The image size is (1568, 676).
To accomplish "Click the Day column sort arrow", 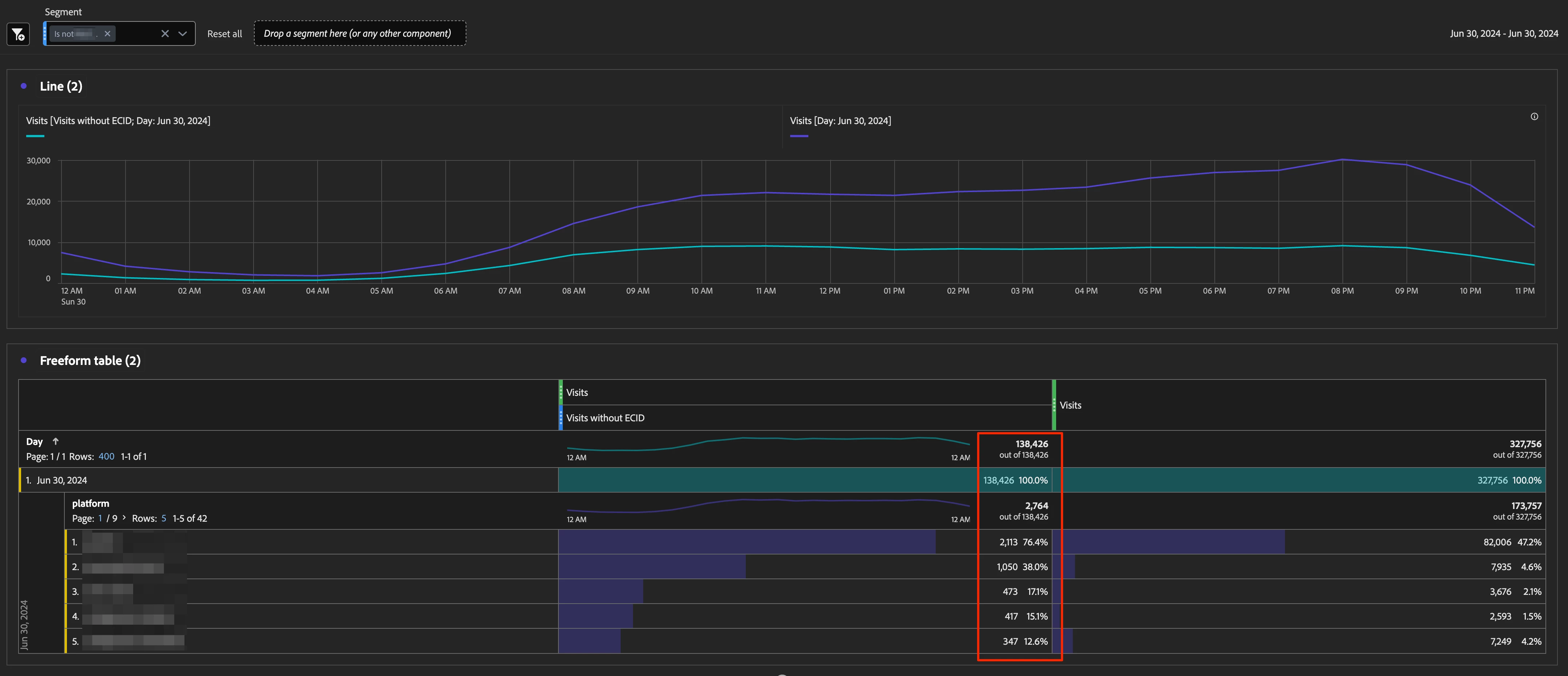I will 55,442.
